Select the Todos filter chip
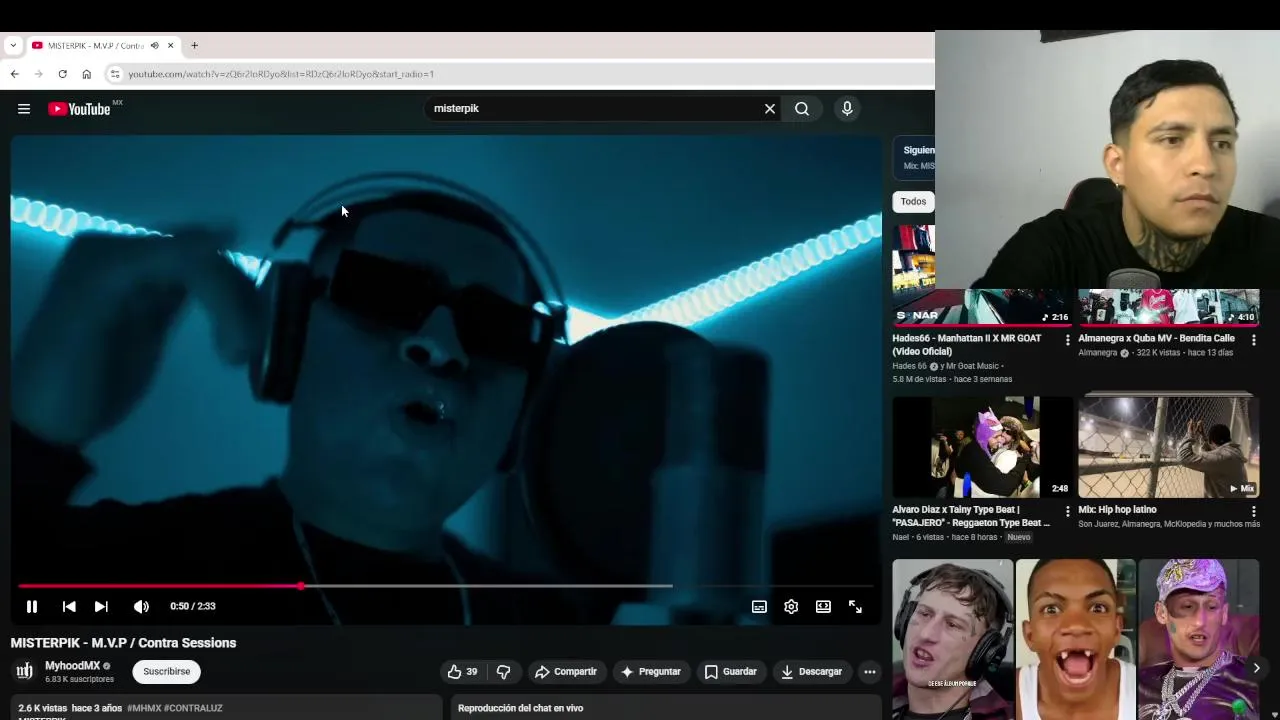1280x720 pixels. [x=913, y=202]
